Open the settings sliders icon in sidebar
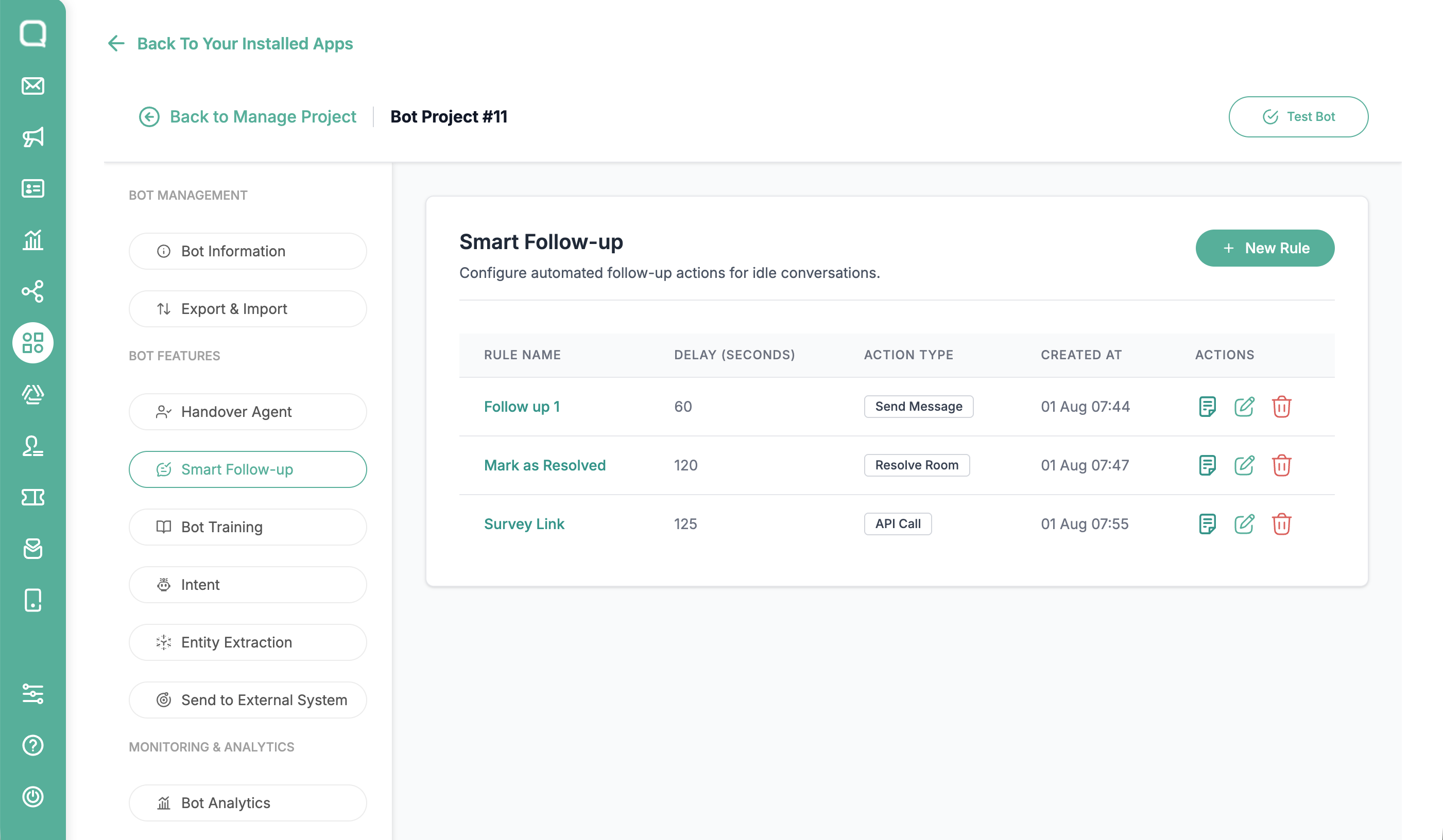Viewport: 1443px width, 840px height. click(32, 693)
